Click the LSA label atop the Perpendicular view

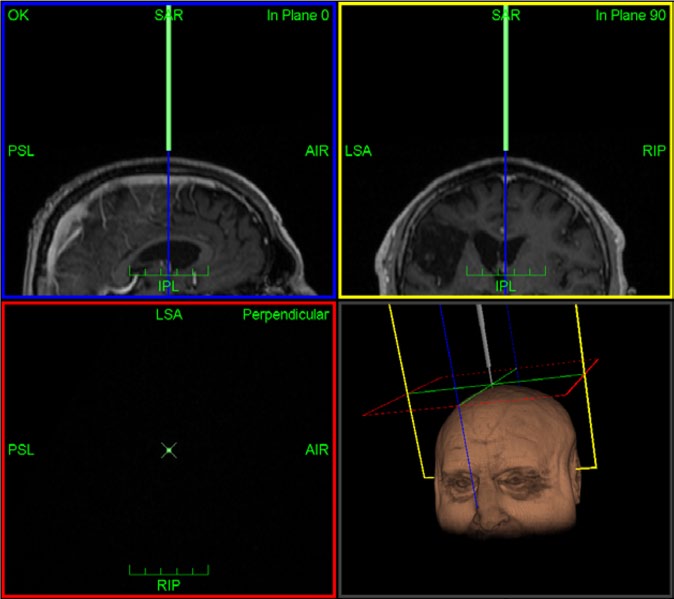(169, 315)
